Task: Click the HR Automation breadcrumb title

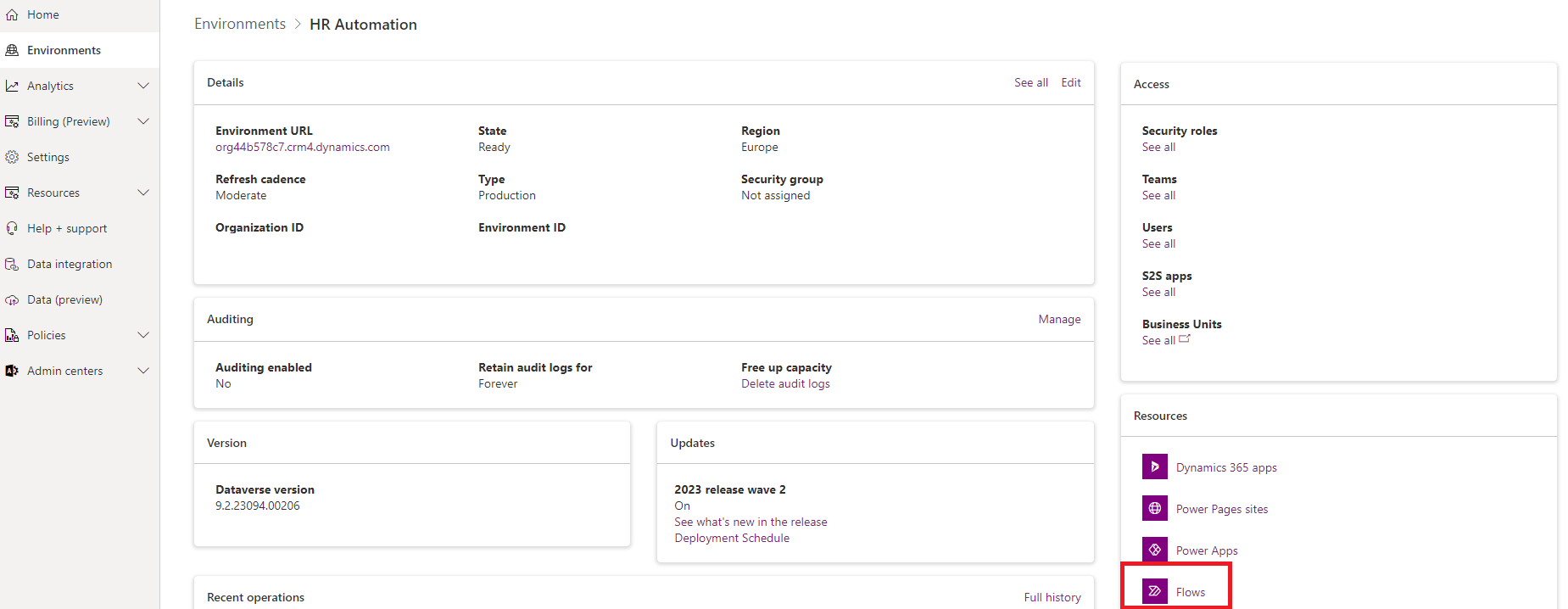Action: click(x=363, y=24)
